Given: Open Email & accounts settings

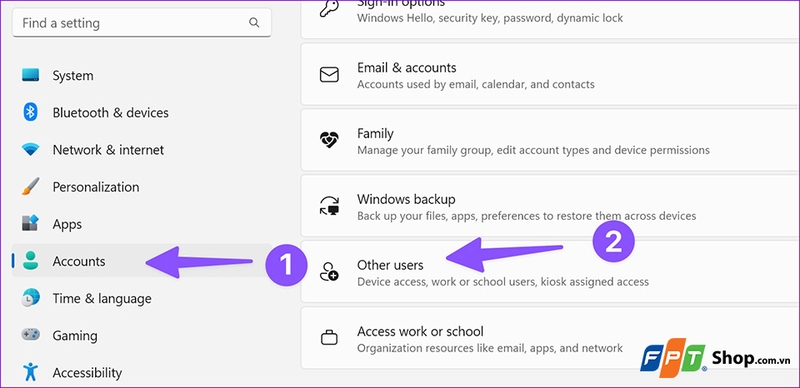Looking at the screenshot, I should tap(551, 75).
